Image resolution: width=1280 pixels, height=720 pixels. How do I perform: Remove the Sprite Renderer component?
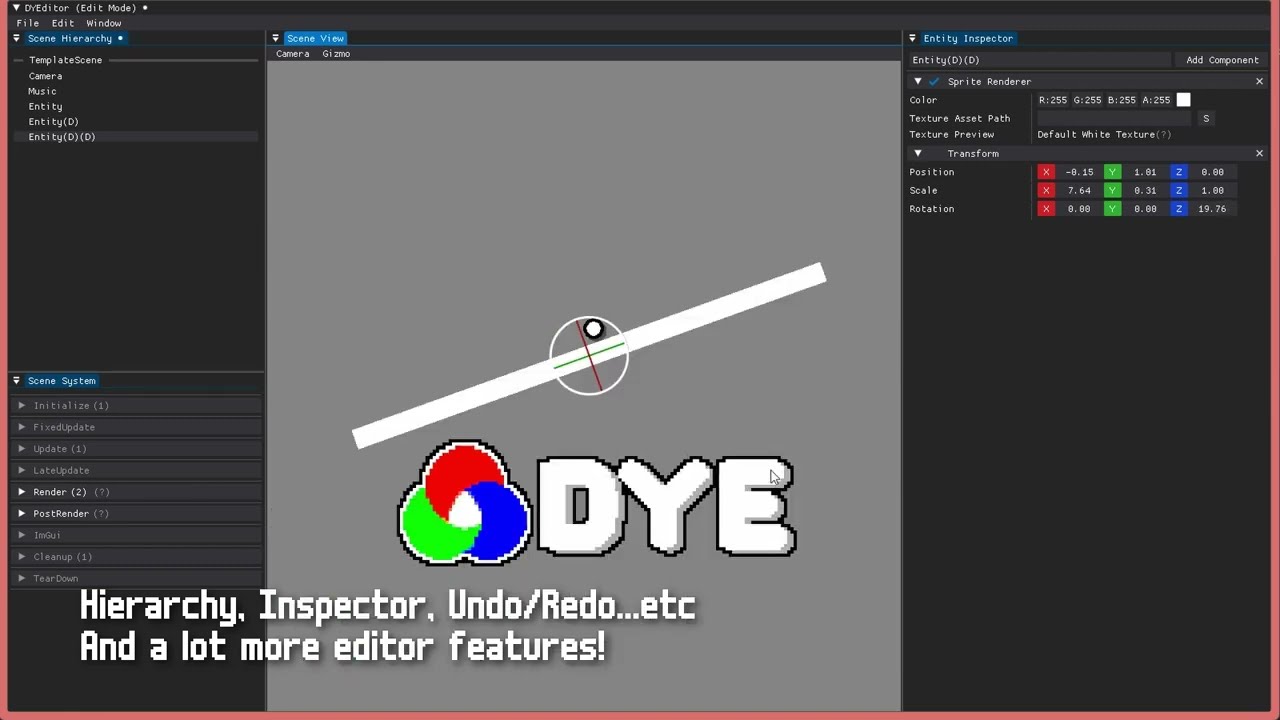click(1259, 81)
